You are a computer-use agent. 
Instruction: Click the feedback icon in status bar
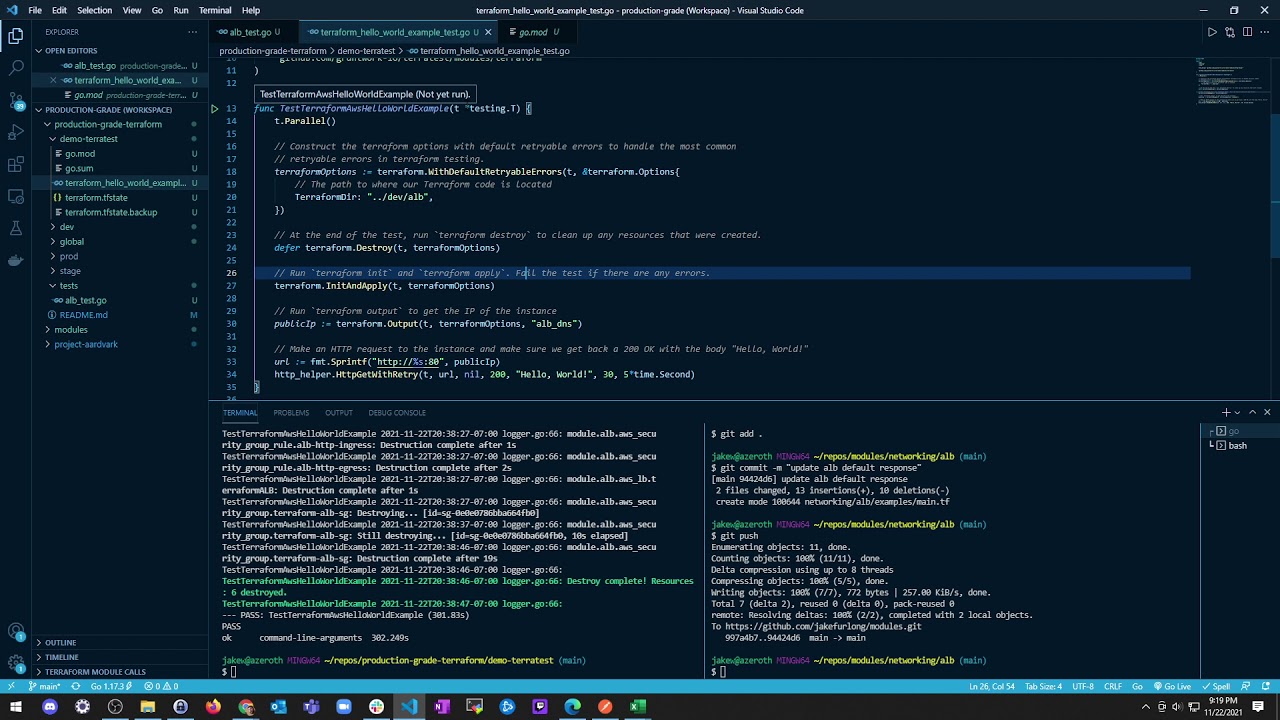click(x=1248, y=687)
